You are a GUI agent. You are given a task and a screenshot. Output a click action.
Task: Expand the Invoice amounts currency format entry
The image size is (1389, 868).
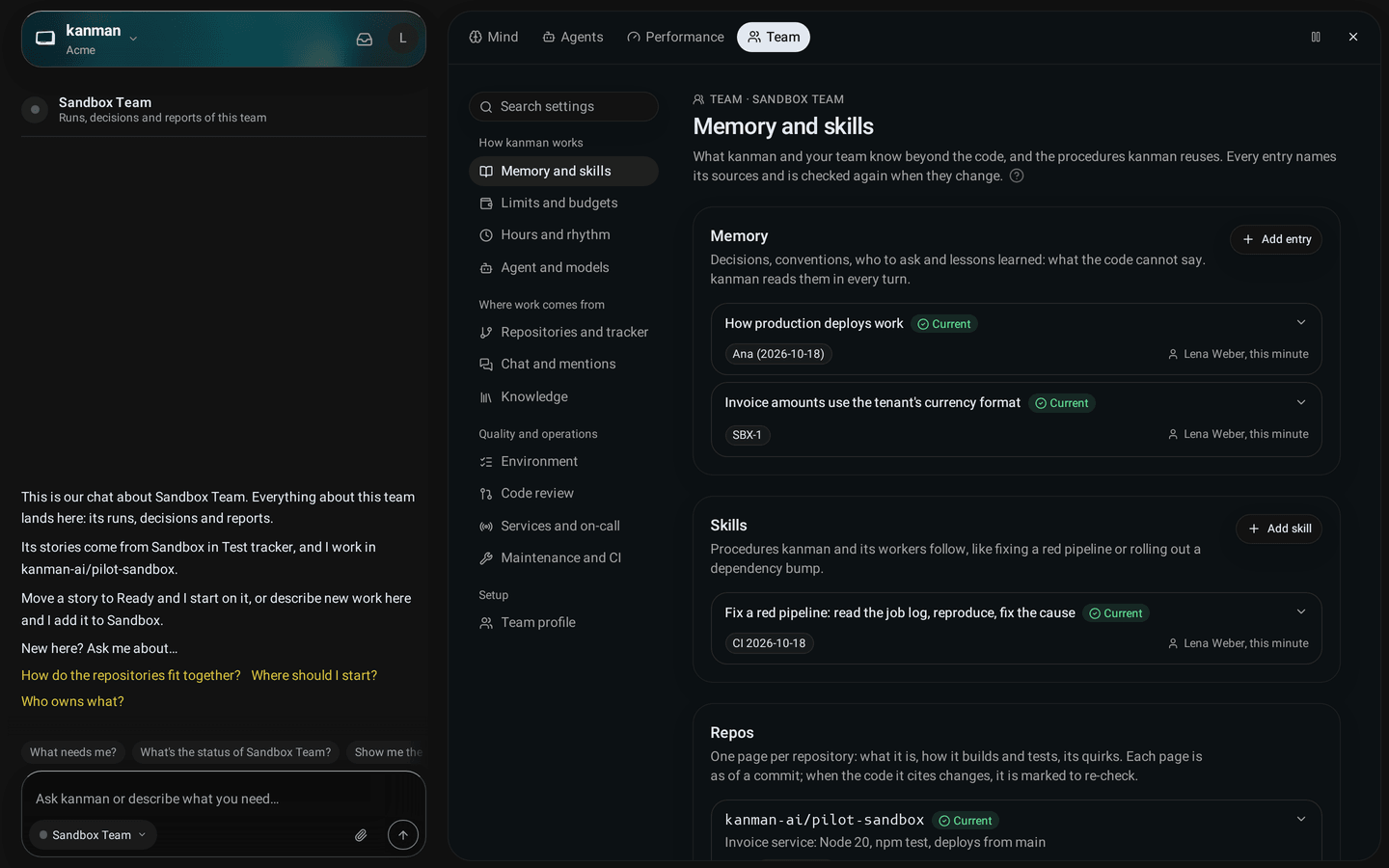(x=1301, y=402)
